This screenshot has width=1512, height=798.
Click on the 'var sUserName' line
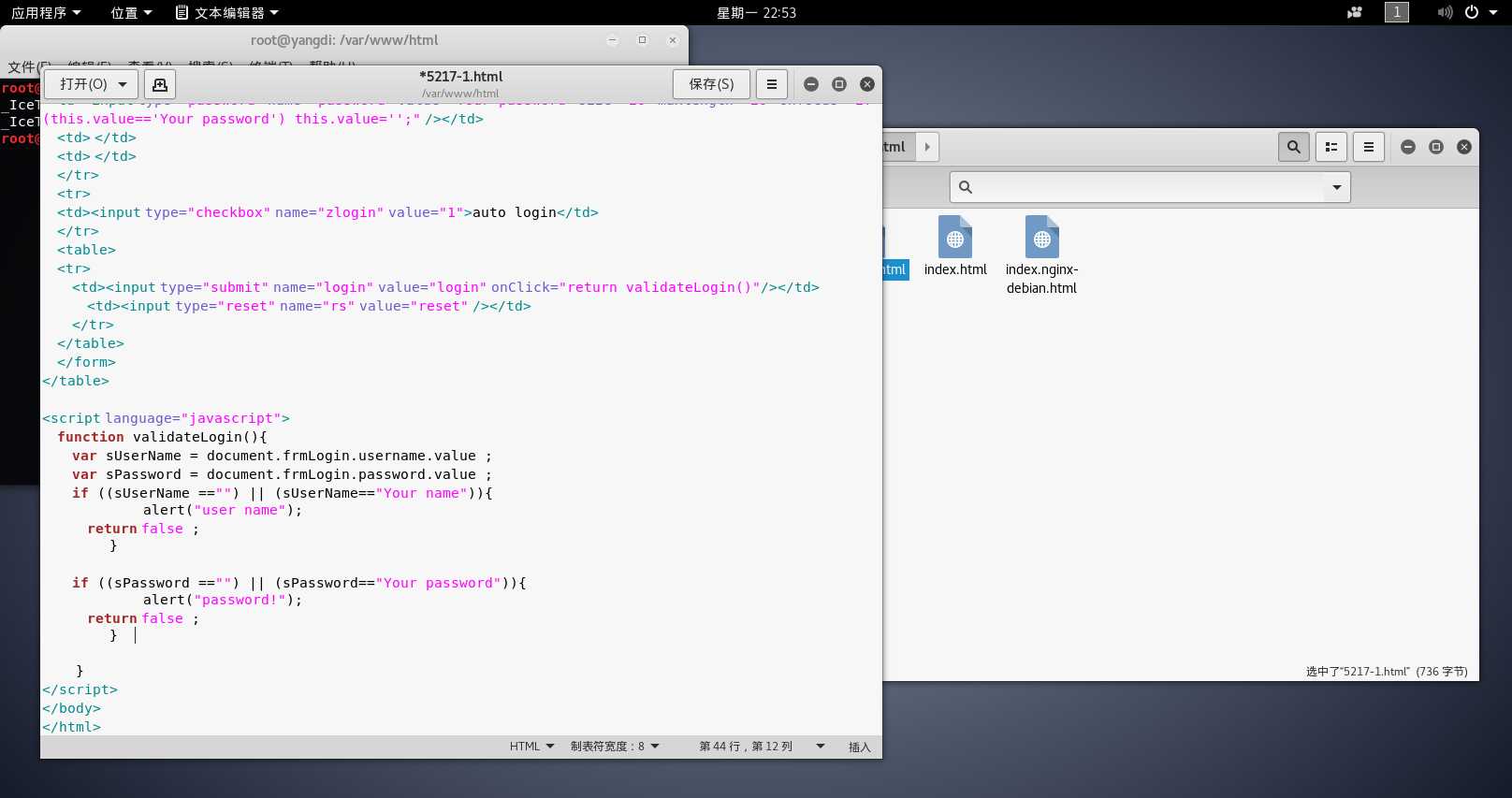[x=282, y=456]
